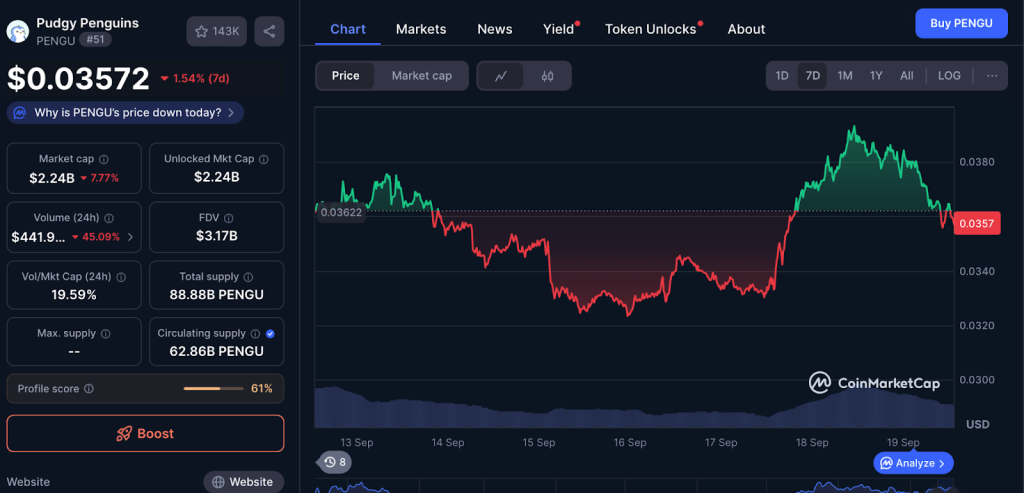Open the share icon button
The image size is (1024, 493).
tap(269, 31)
